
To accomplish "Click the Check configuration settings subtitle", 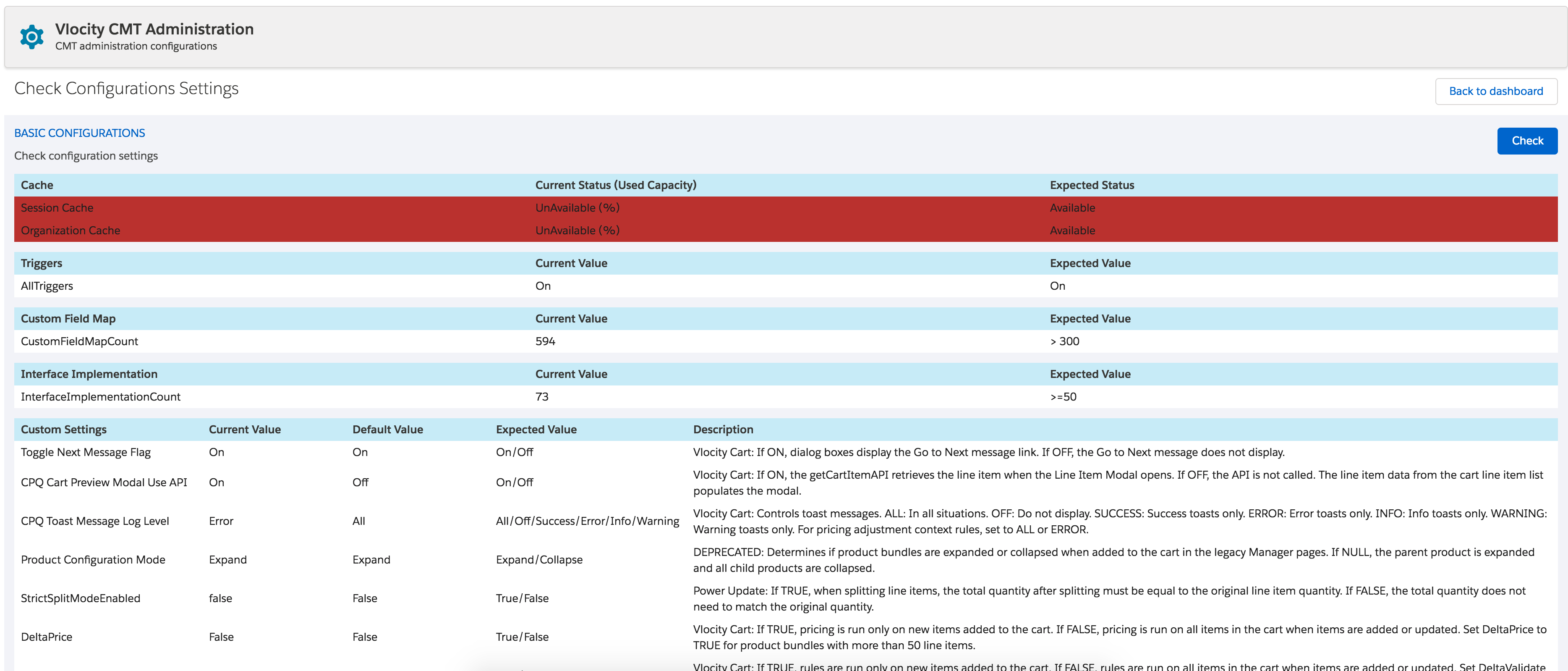I will click(86, 156).
